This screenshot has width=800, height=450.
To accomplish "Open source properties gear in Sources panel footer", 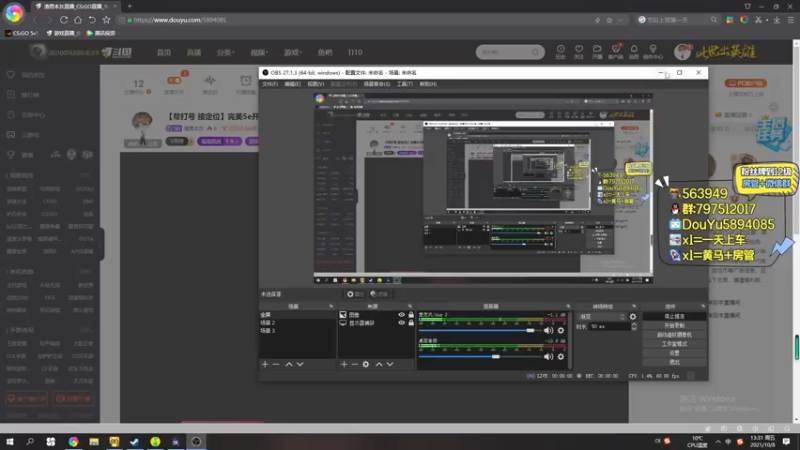I will (x=366, y=364).
